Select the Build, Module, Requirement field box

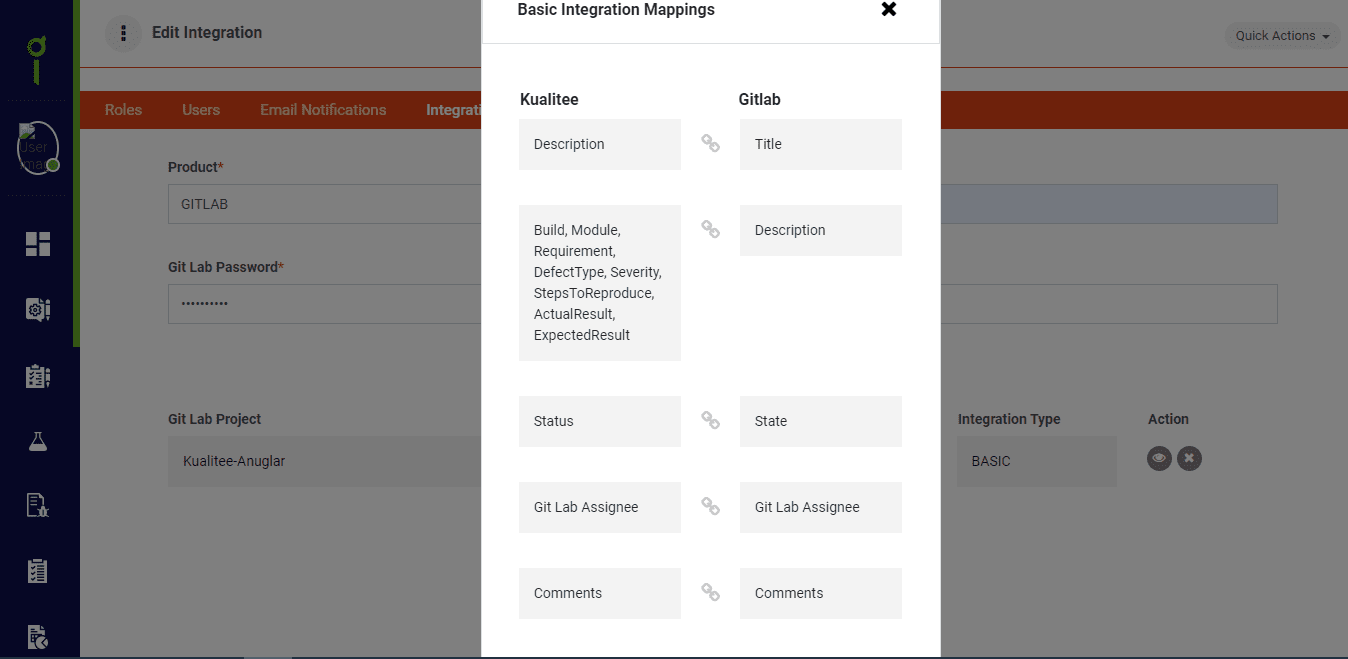pos(600,283)
